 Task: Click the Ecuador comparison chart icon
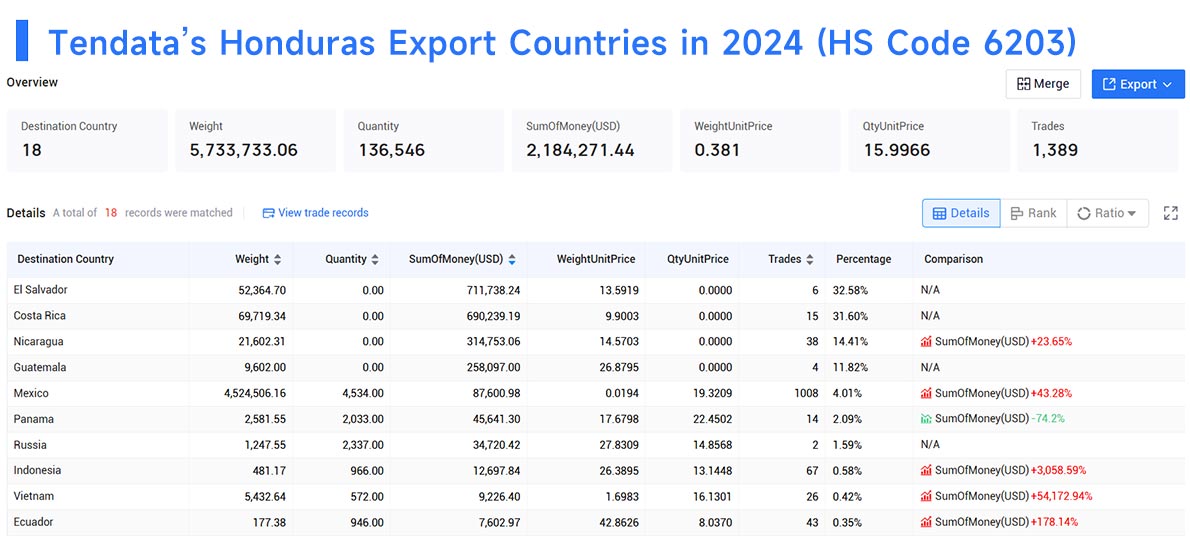pyautogui.click(x=926, y=522)
